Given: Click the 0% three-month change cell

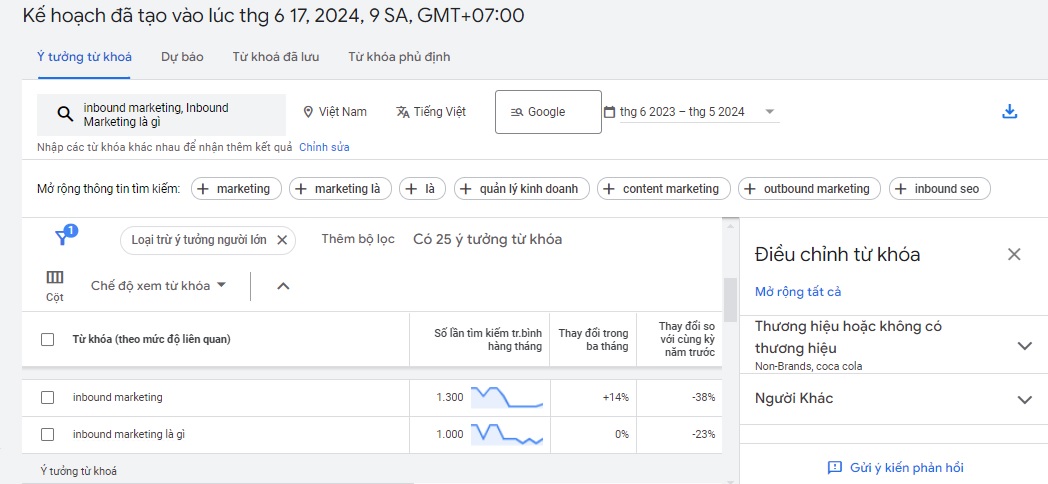Looking at the screenshot, I should click(622, 435).
